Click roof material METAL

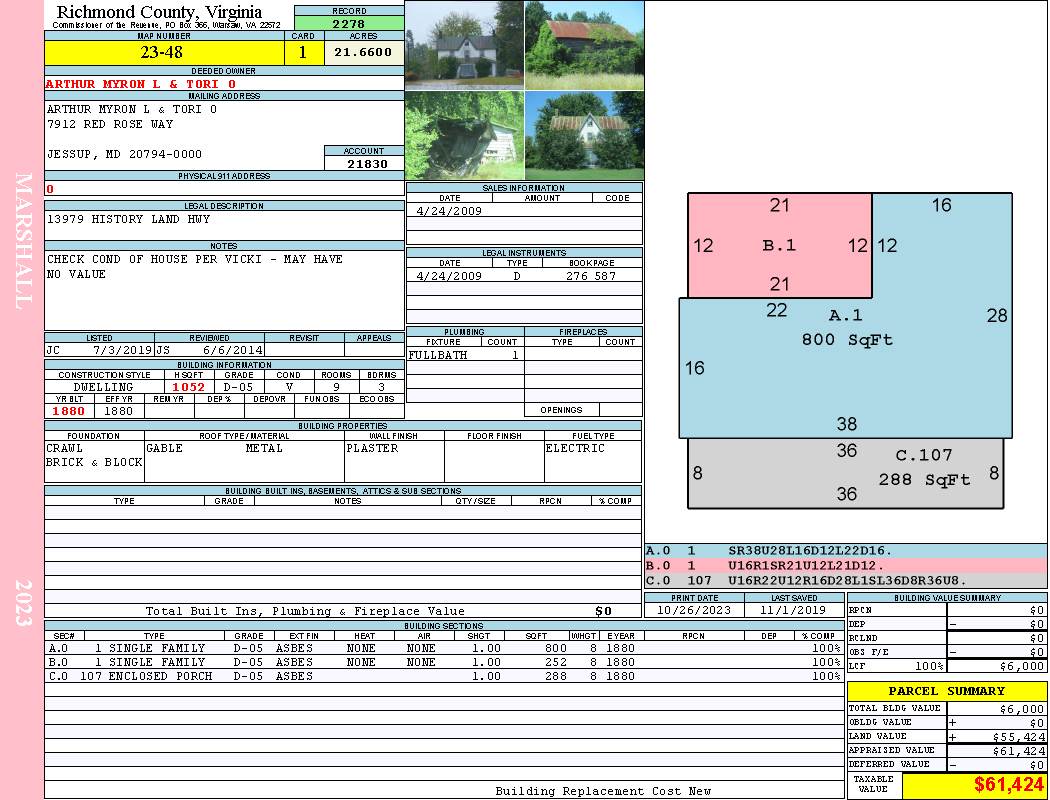264,448
